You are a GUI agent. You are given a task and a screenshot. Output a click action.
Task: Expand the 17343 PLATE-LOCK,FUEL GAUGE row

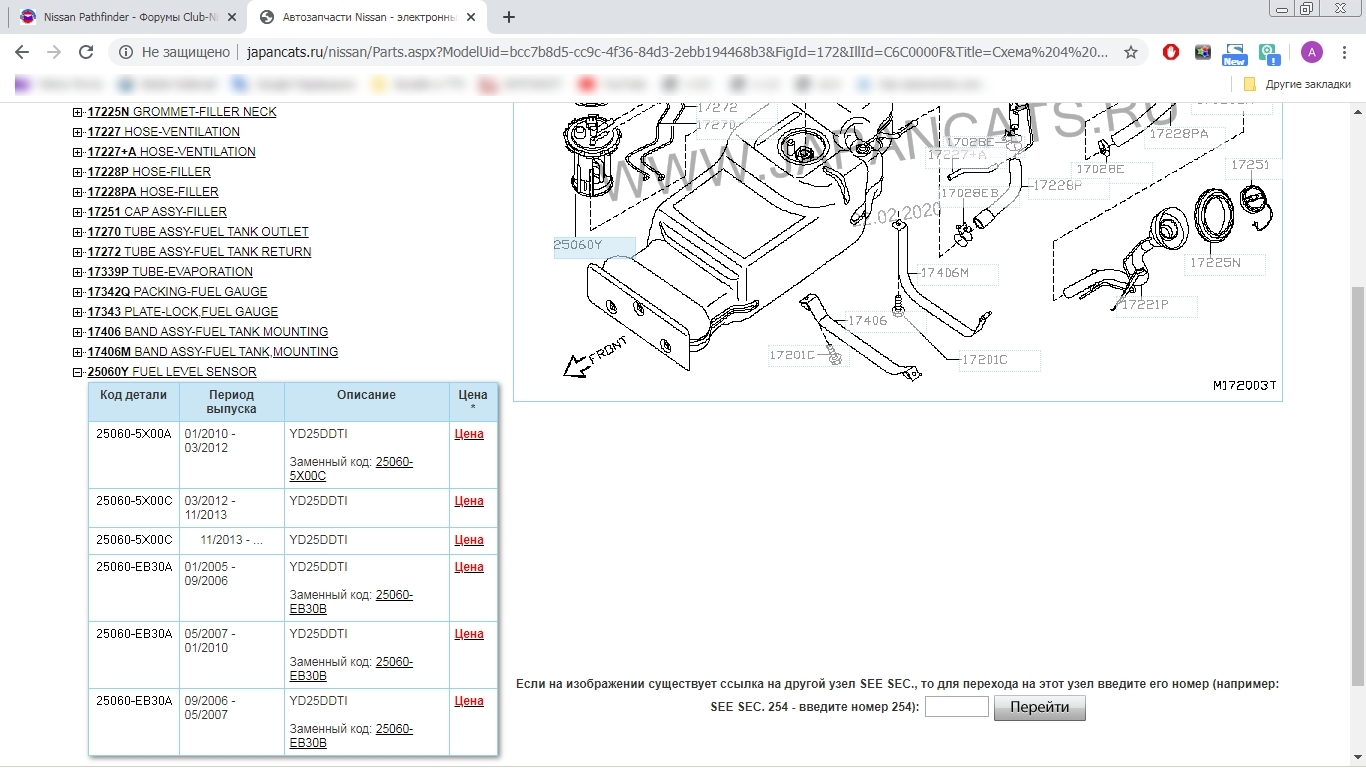pos(78,312)
